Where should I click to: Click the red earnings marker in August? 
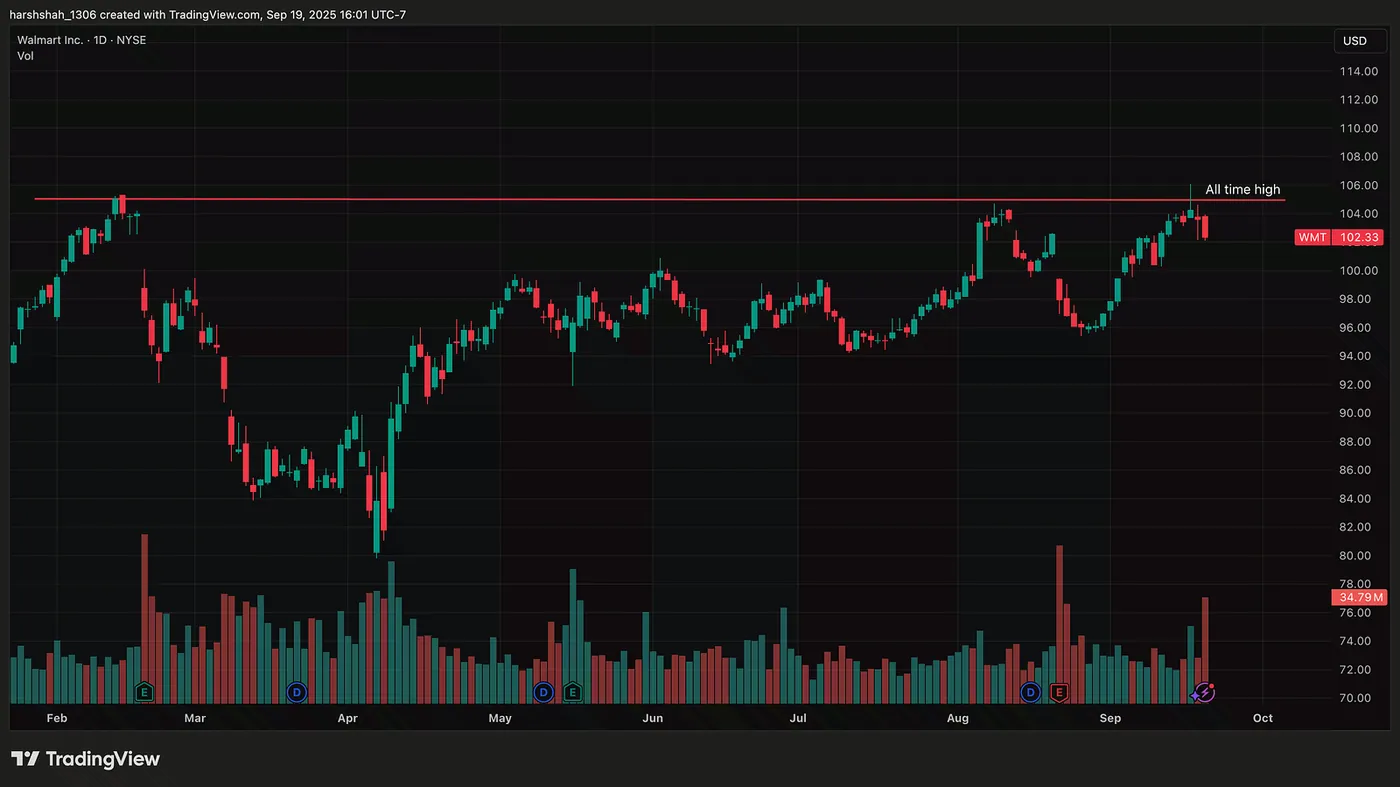tap(1059, 691)
